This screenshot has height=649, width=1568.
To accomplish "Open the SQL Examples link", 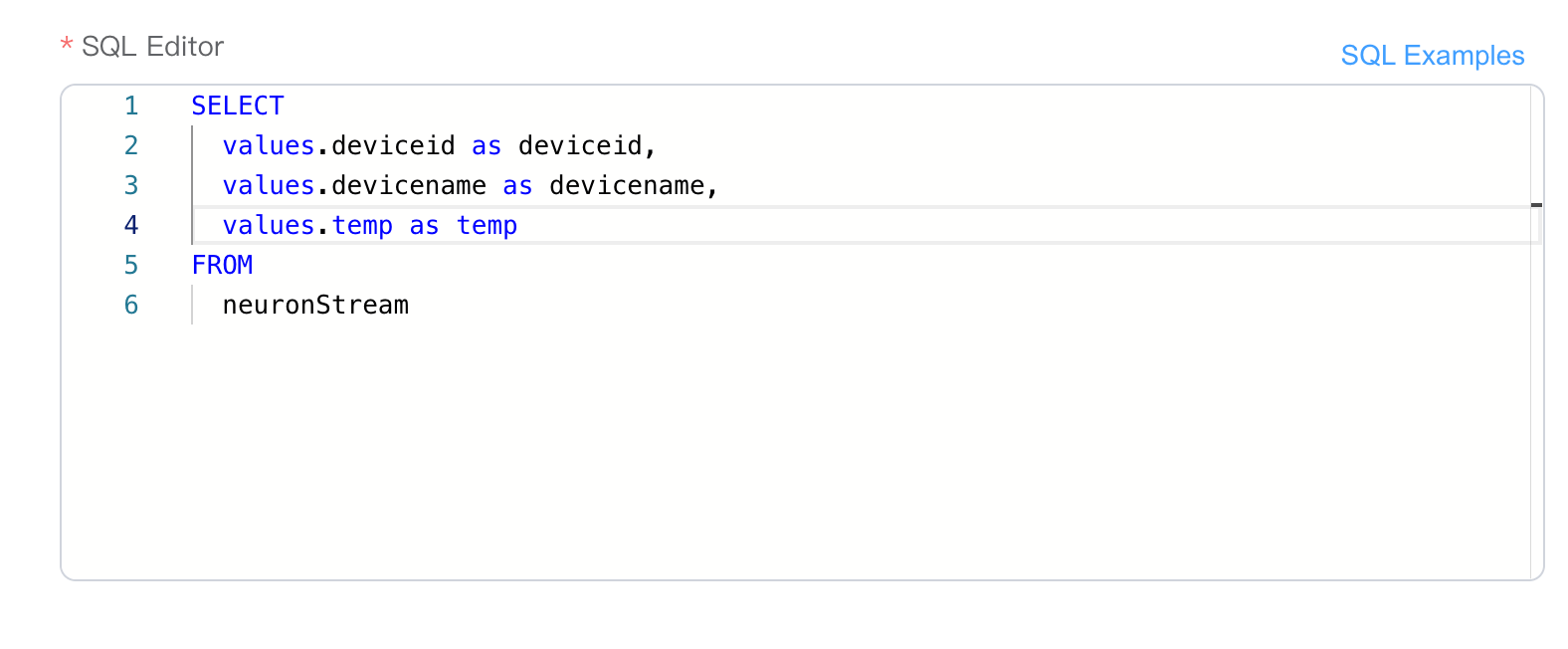I will pyautogui.click(x=1433, y=56).
